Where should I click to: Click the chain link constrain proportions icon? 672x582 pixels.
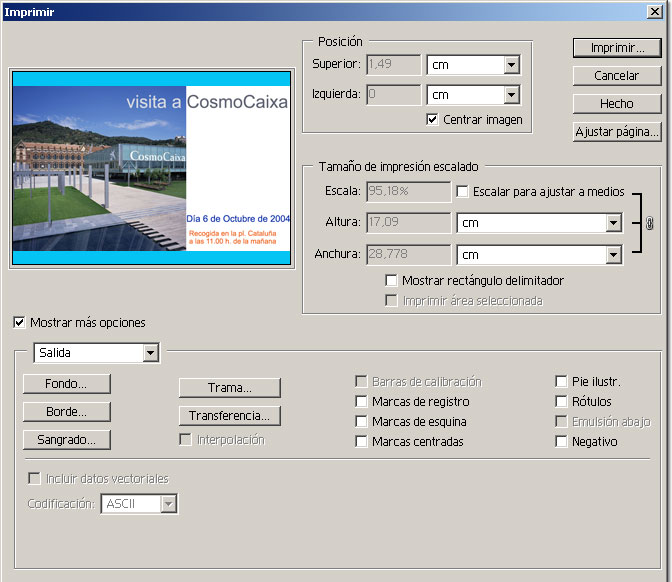point(648,223)
